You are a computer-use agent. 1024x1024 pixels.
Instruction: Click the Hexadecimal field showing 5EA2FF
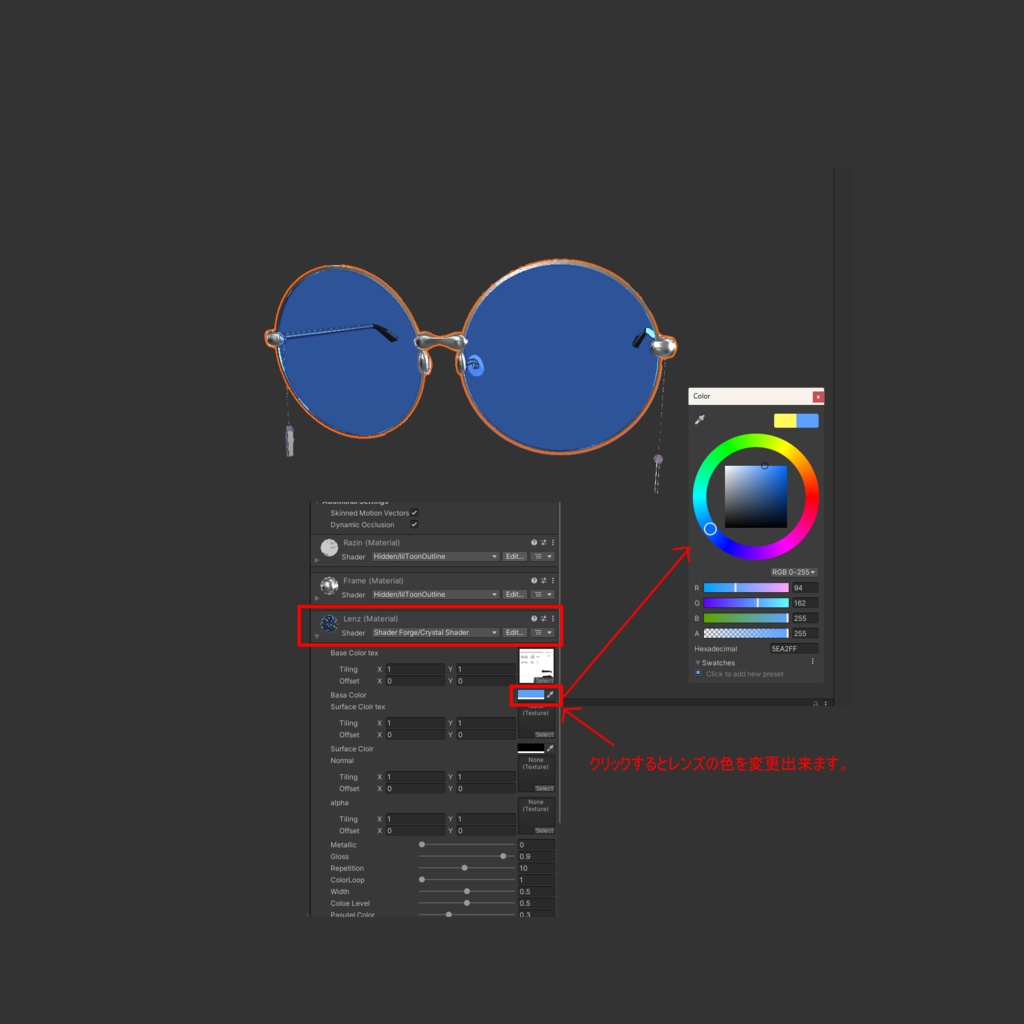[793, 648]
